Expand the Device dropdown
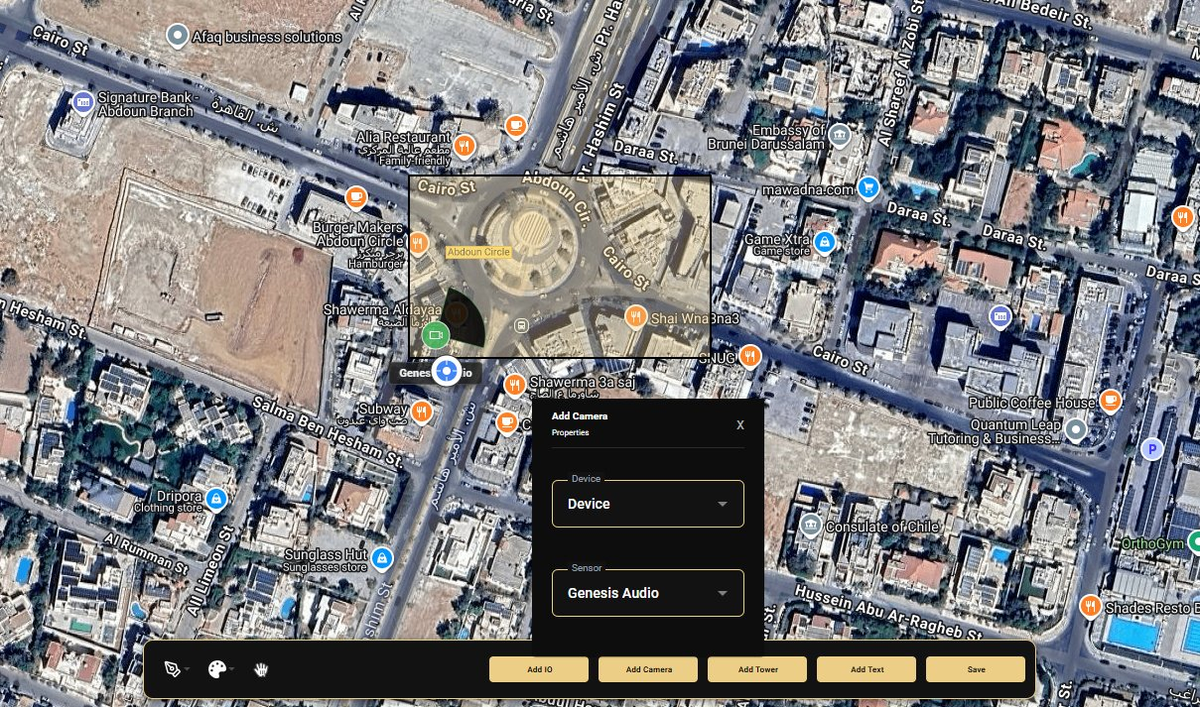1200x707 pixels. pyautogui.click(x=648, y=504)
